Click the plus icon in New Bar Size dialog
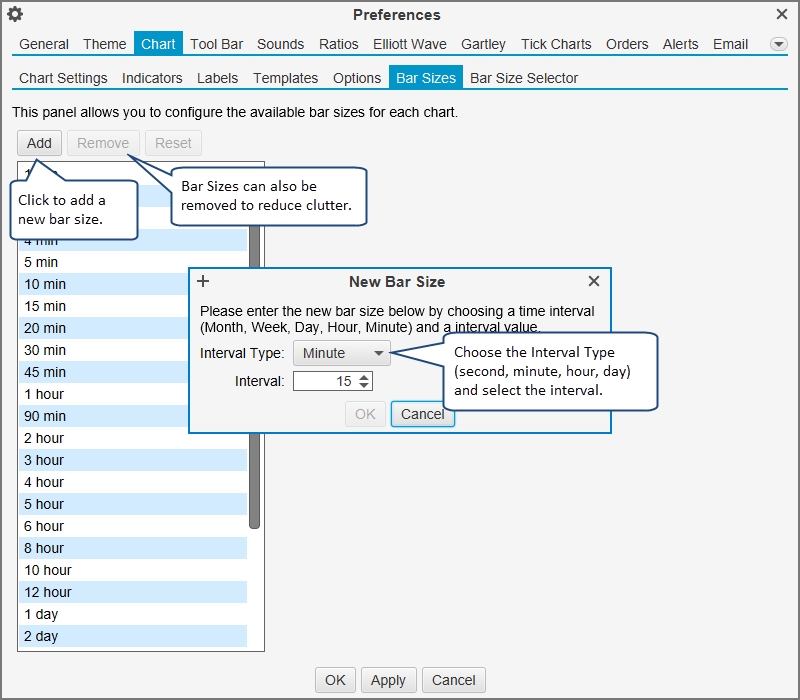The height and width of the screenshot is (700, 800). (x=203, y=281)
